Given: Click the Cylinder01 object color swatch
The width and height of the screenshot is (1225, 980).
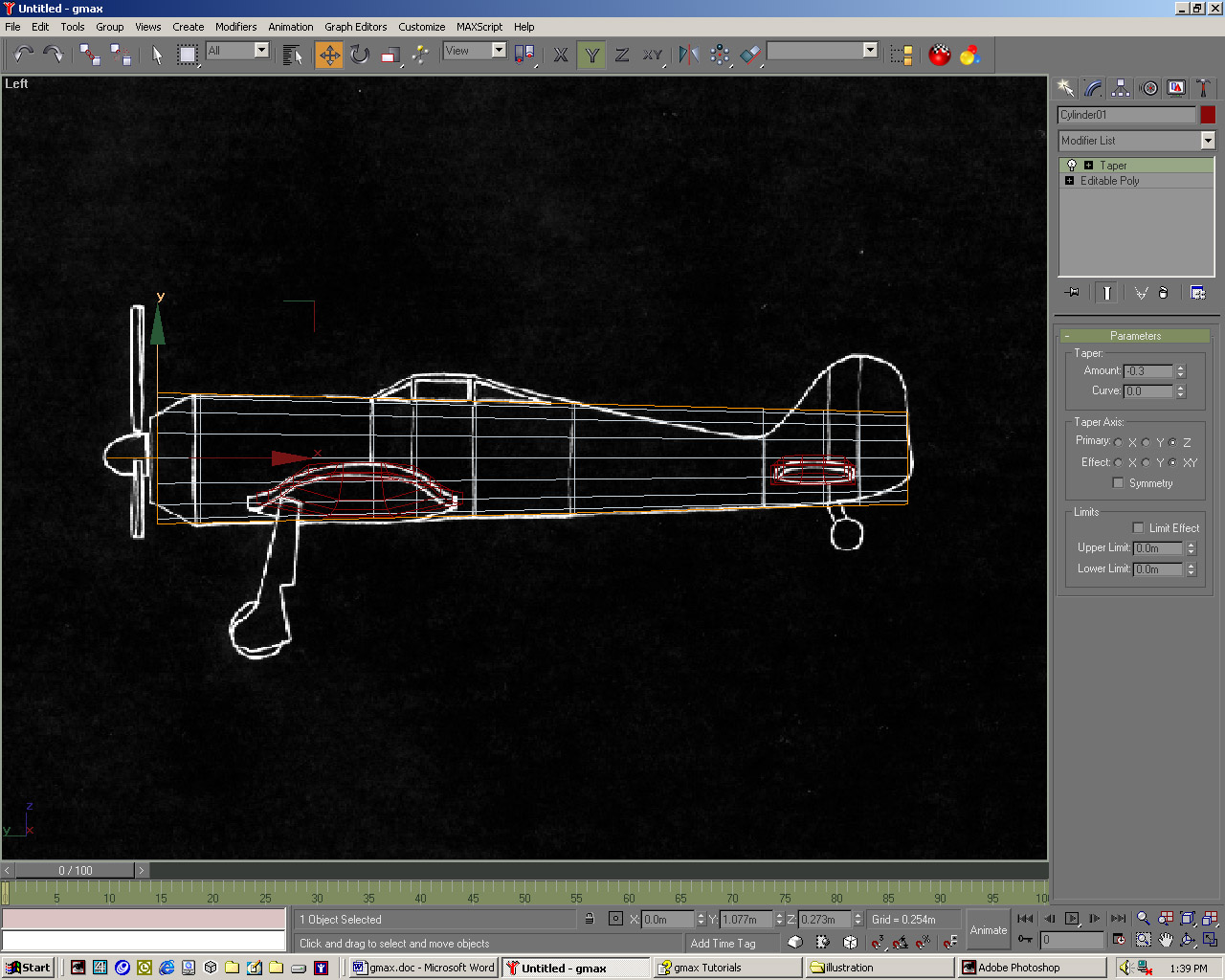Looking at the screenshot, I should (x=1208, y=115).
